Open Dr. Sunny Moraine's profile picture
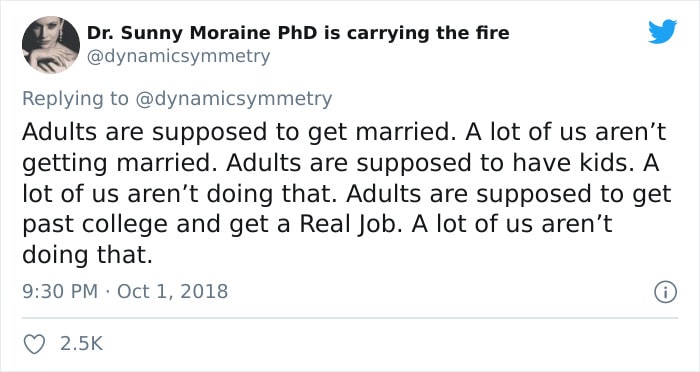Image resolution: width=700 pixels, height=372 pixels. pyautogui.click(x=51, y=45)
